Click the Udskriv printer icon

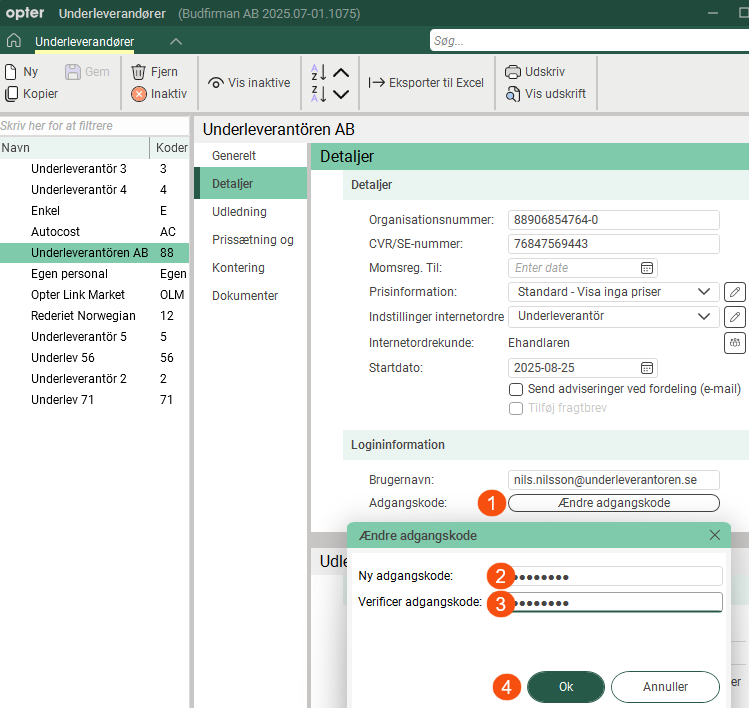coord(513,72)
